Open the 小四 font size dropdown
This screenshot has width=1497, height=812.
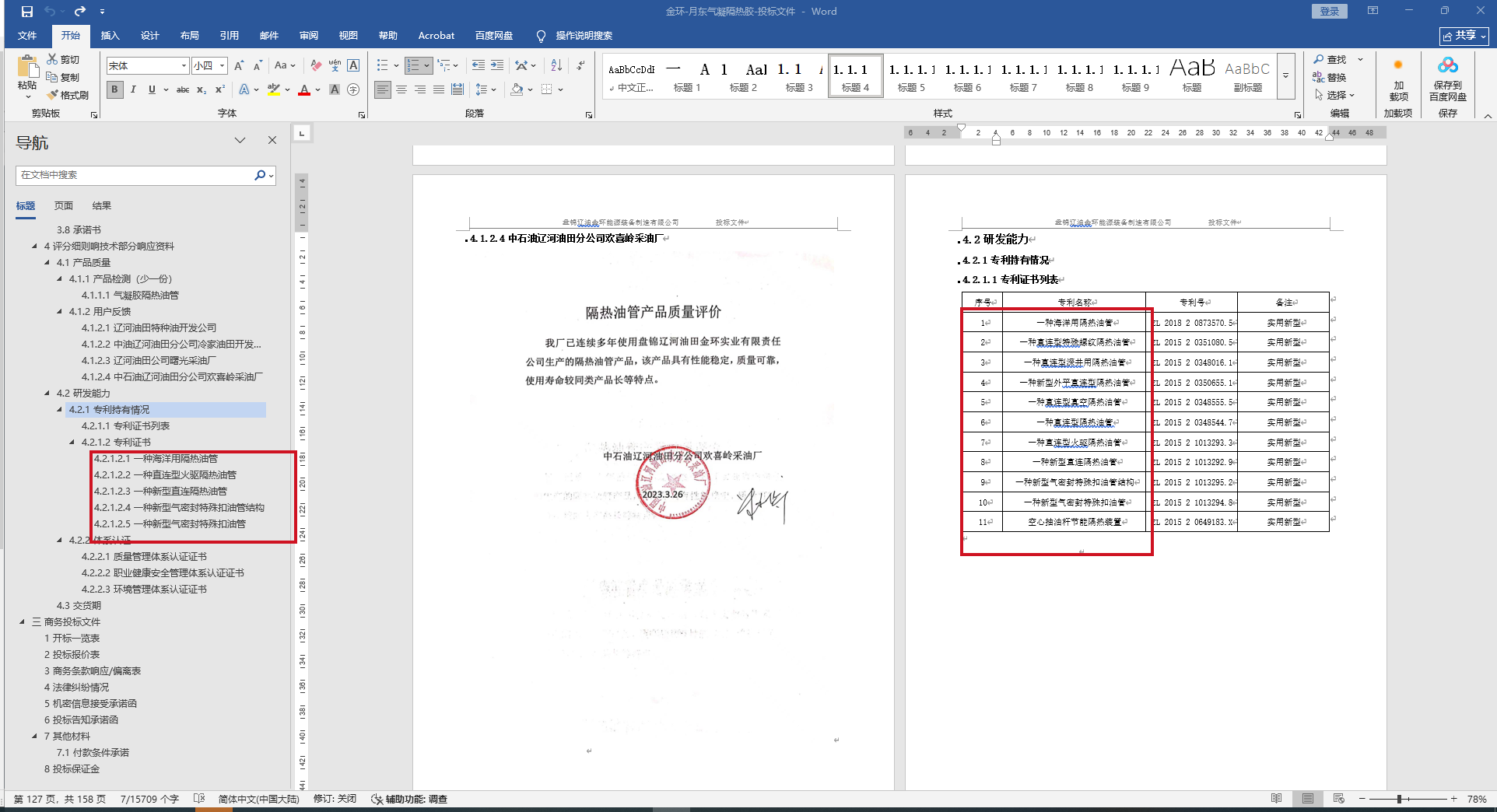point(222,66)
